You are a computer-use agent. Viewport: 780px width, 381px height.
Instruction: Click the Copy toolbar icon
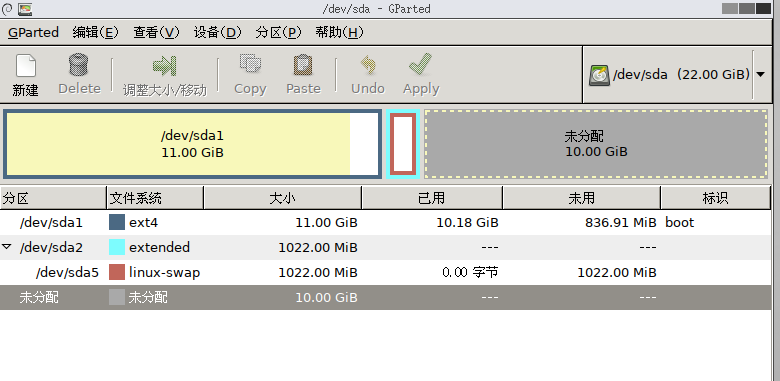(x=250, y=65)
